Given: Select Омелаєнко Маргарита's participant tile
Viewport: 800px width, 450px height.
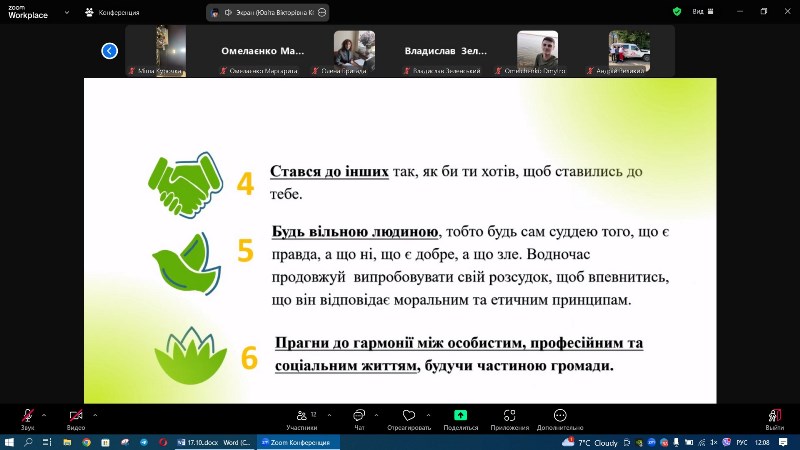Looking at the screenshot, I should tap(263, 50).
